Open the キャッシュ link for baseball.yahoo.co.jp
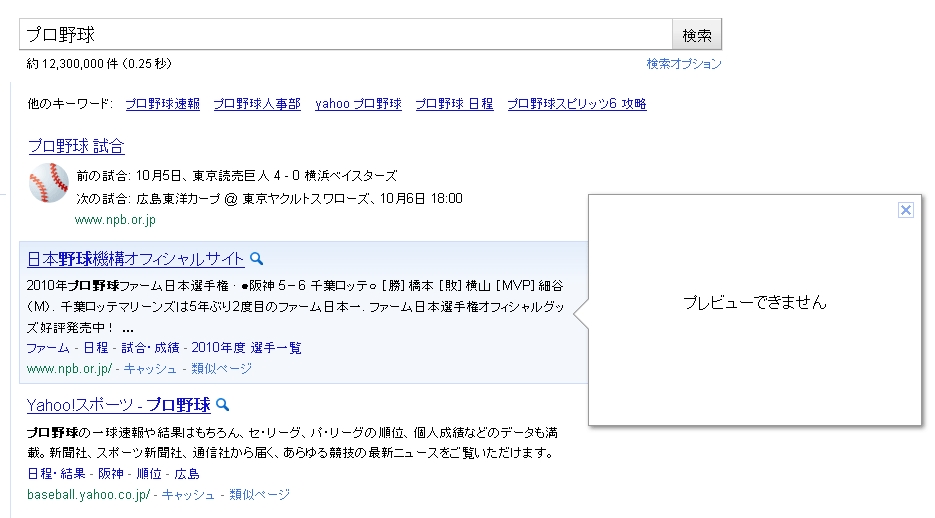 pos(188,495)
